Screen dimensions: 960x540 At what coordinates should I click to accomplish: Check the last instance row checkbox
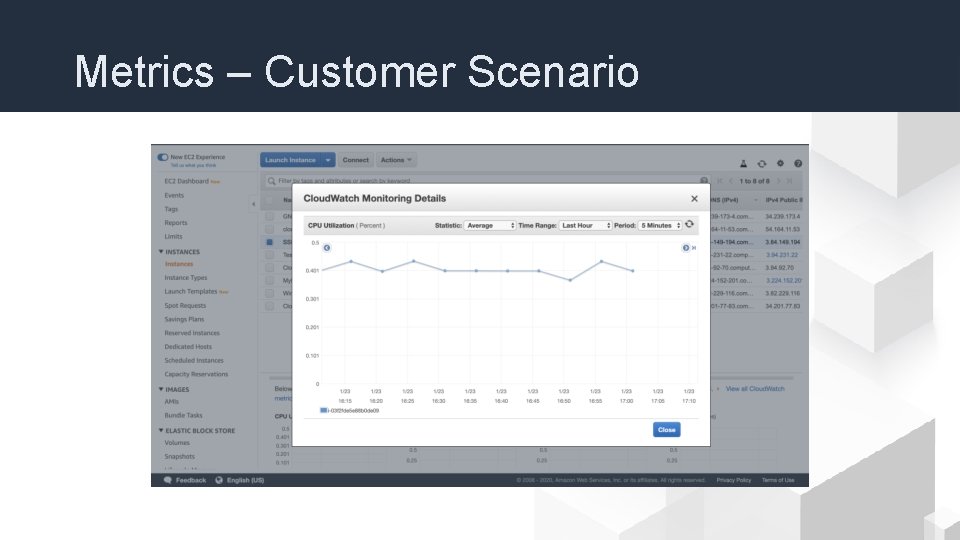pyautogui.click(x=269, y=306)
